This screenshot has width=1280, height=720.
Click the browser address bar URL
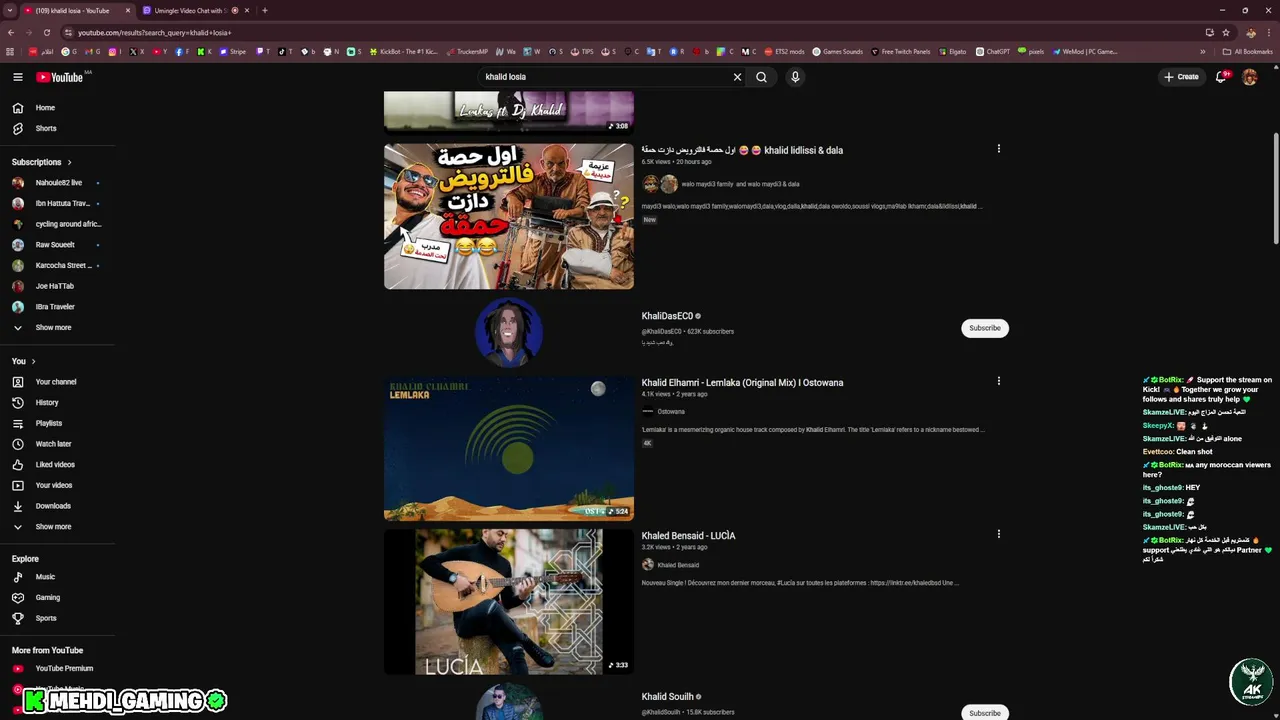pyautogui.click(x=155, y=32)
